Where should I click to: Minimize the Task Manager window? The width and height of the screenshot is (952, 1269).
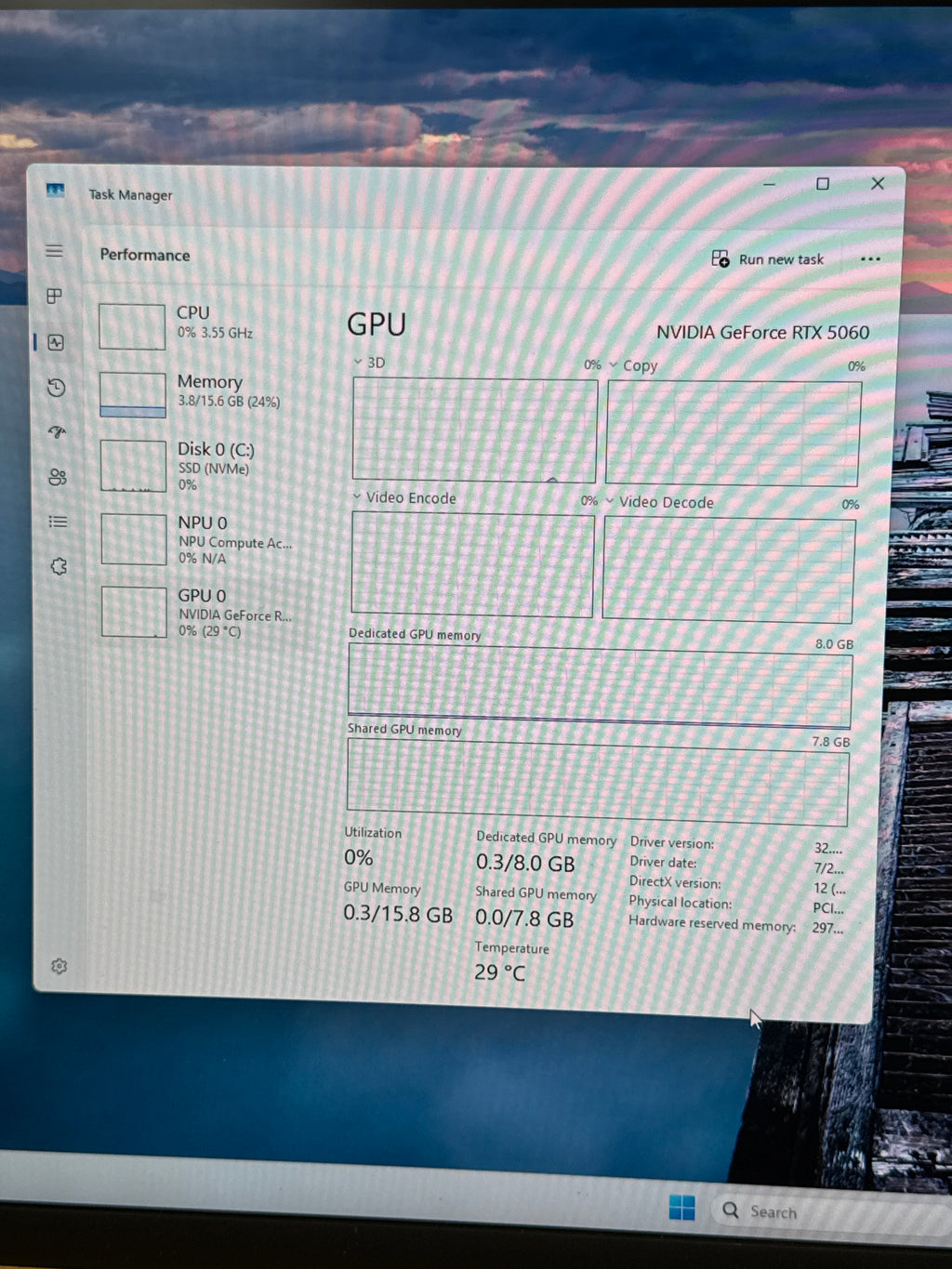click(769, 184)
